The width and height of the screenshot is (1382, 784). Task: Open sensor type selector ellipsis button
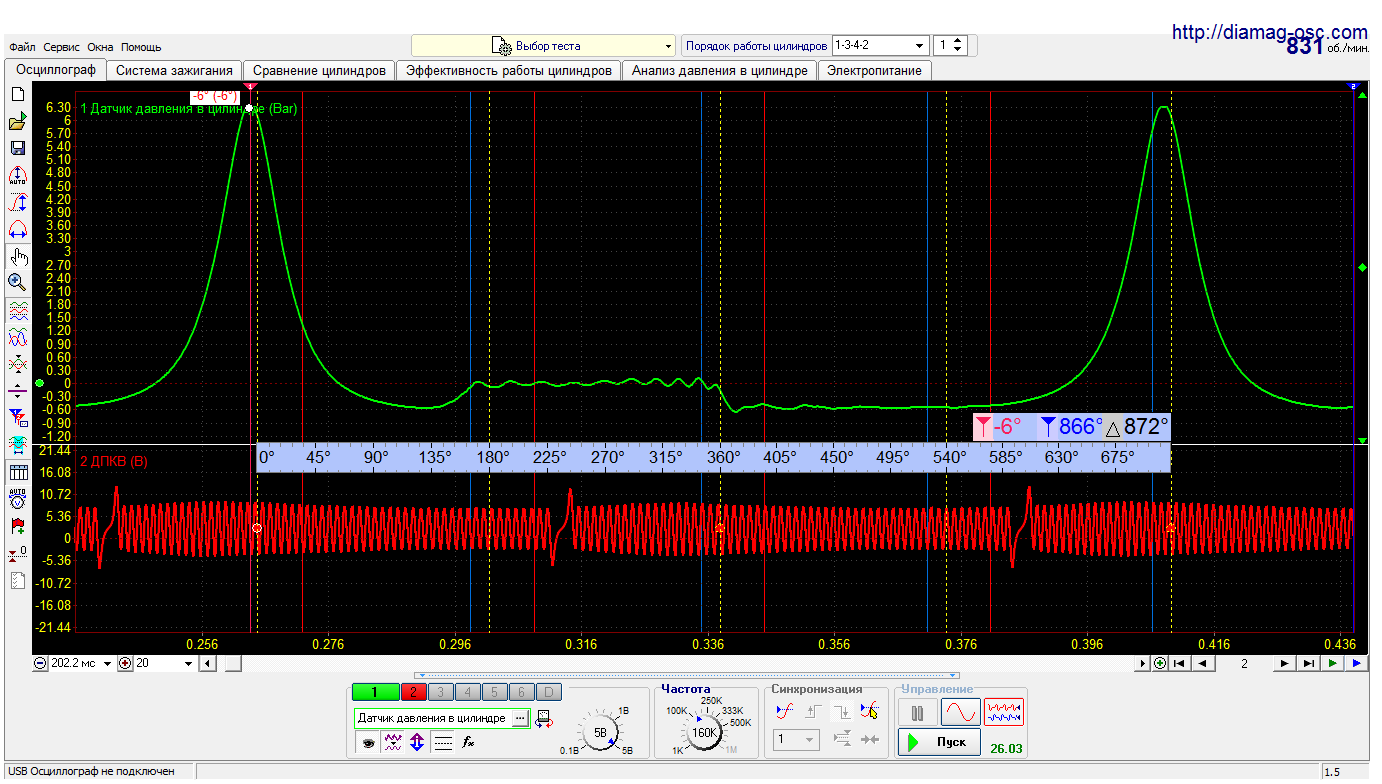tap(520, 718)
